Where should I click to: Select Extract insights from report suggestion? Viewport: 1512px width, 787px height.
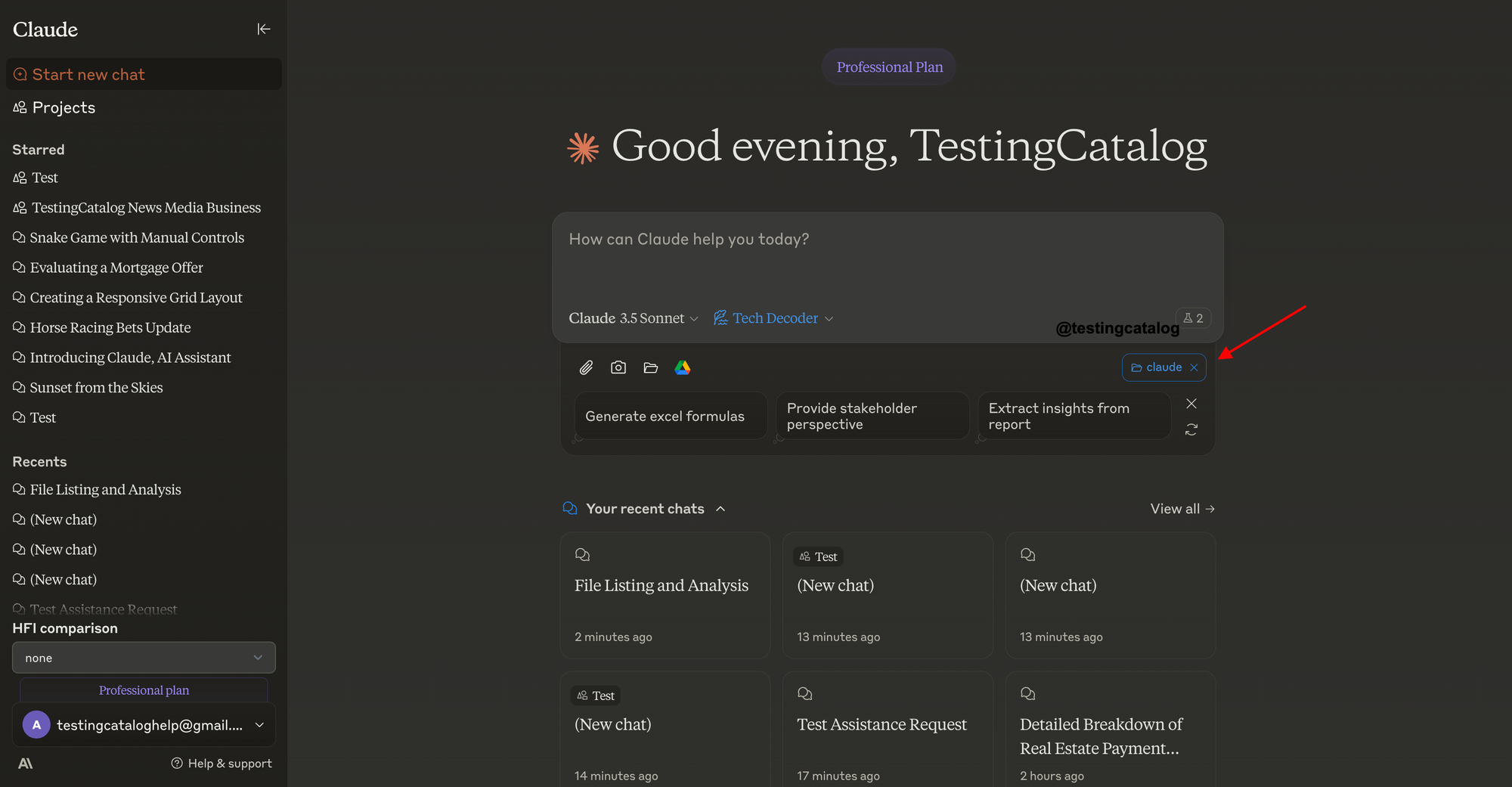1074,416
